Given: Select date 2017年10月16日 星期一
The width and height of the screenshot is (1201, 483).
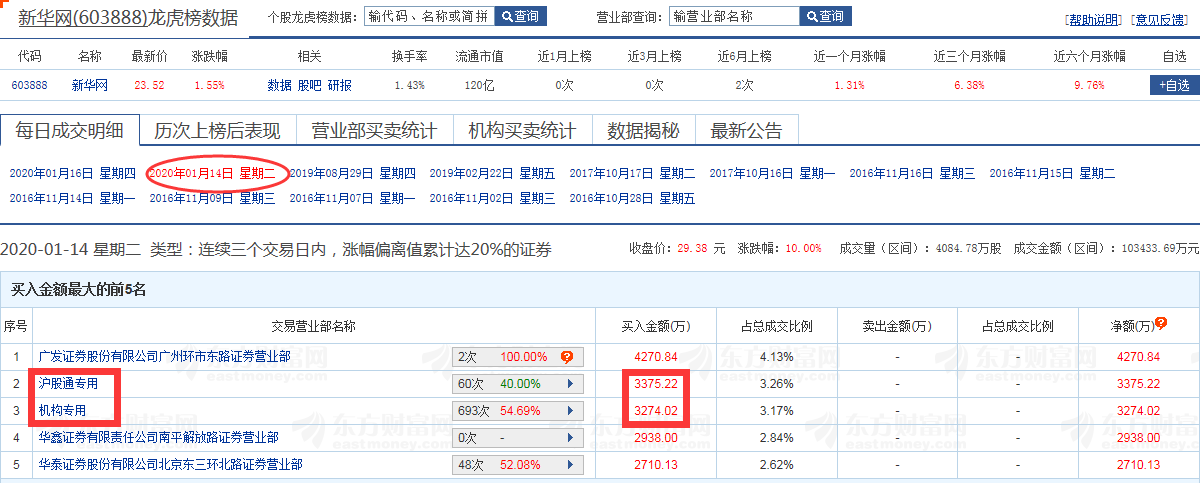Looking at the screenshot, I should click(772, 173).
